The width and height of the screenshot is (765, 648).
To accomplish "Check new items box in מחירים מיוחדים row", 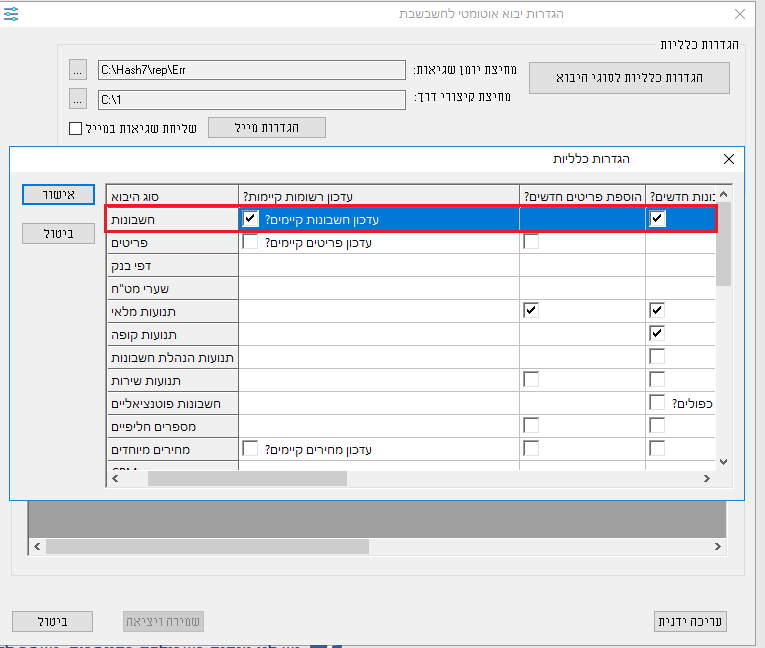I will 531,448.
